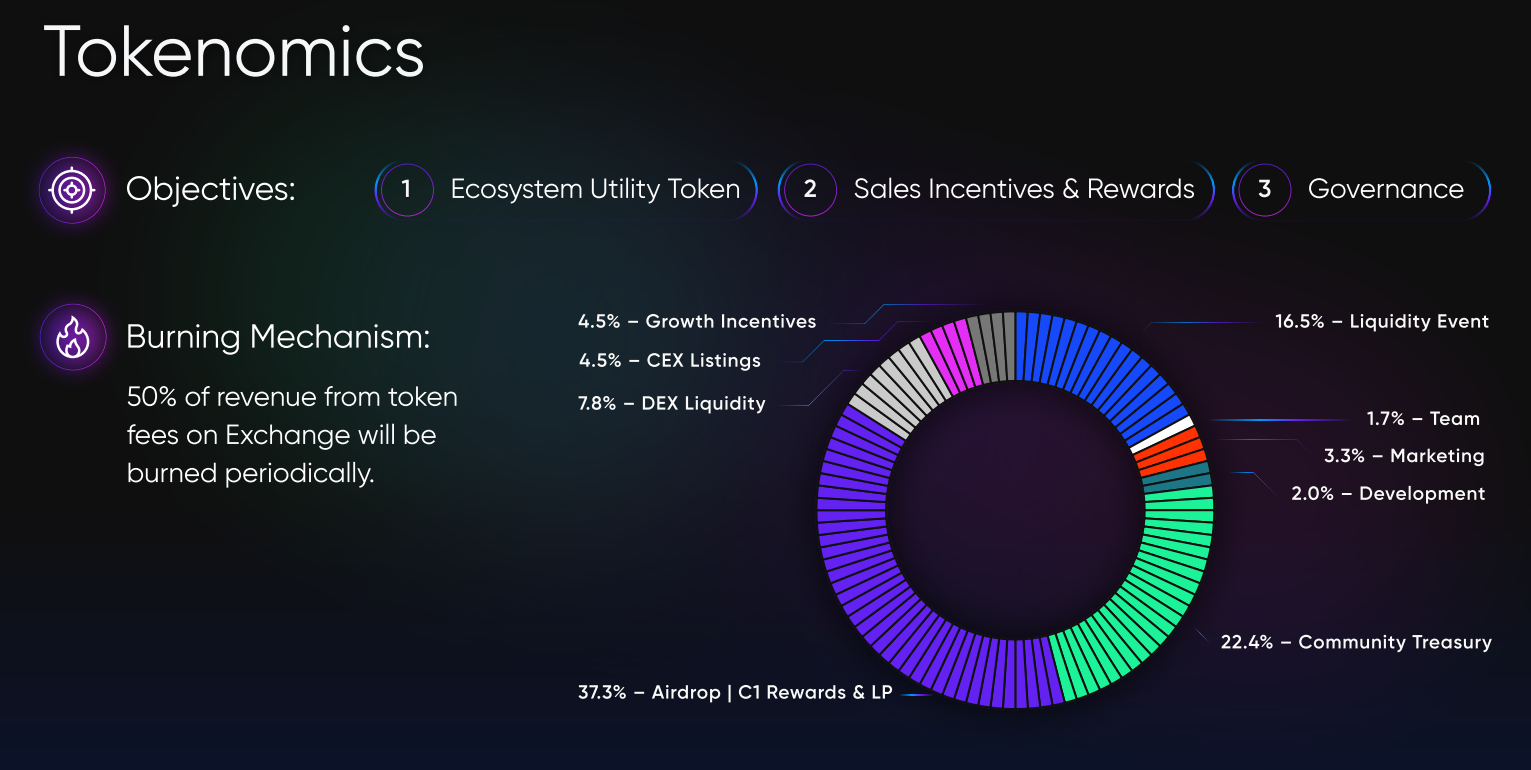The image size is (1531, 770).
Task: Click the Objectives target icon
Action: [72, 190]
